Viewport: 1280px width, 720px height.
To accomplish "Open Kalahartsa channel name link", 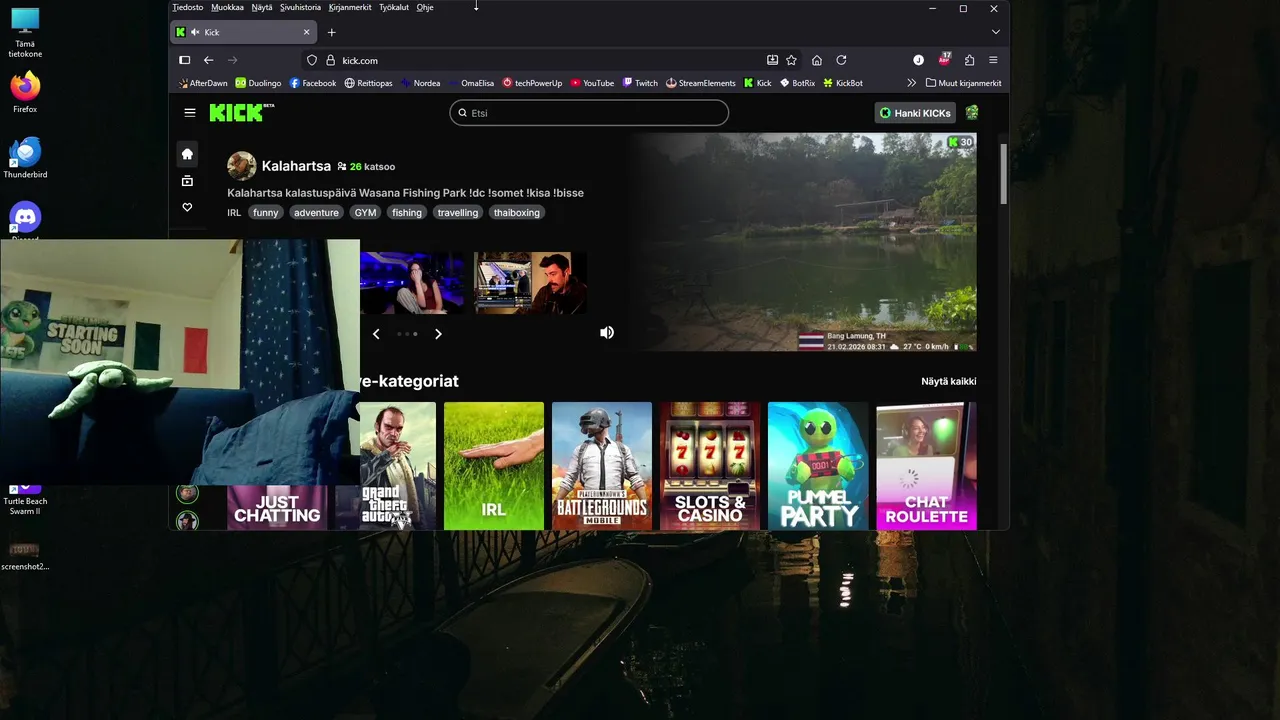I will tap(296, 166).
